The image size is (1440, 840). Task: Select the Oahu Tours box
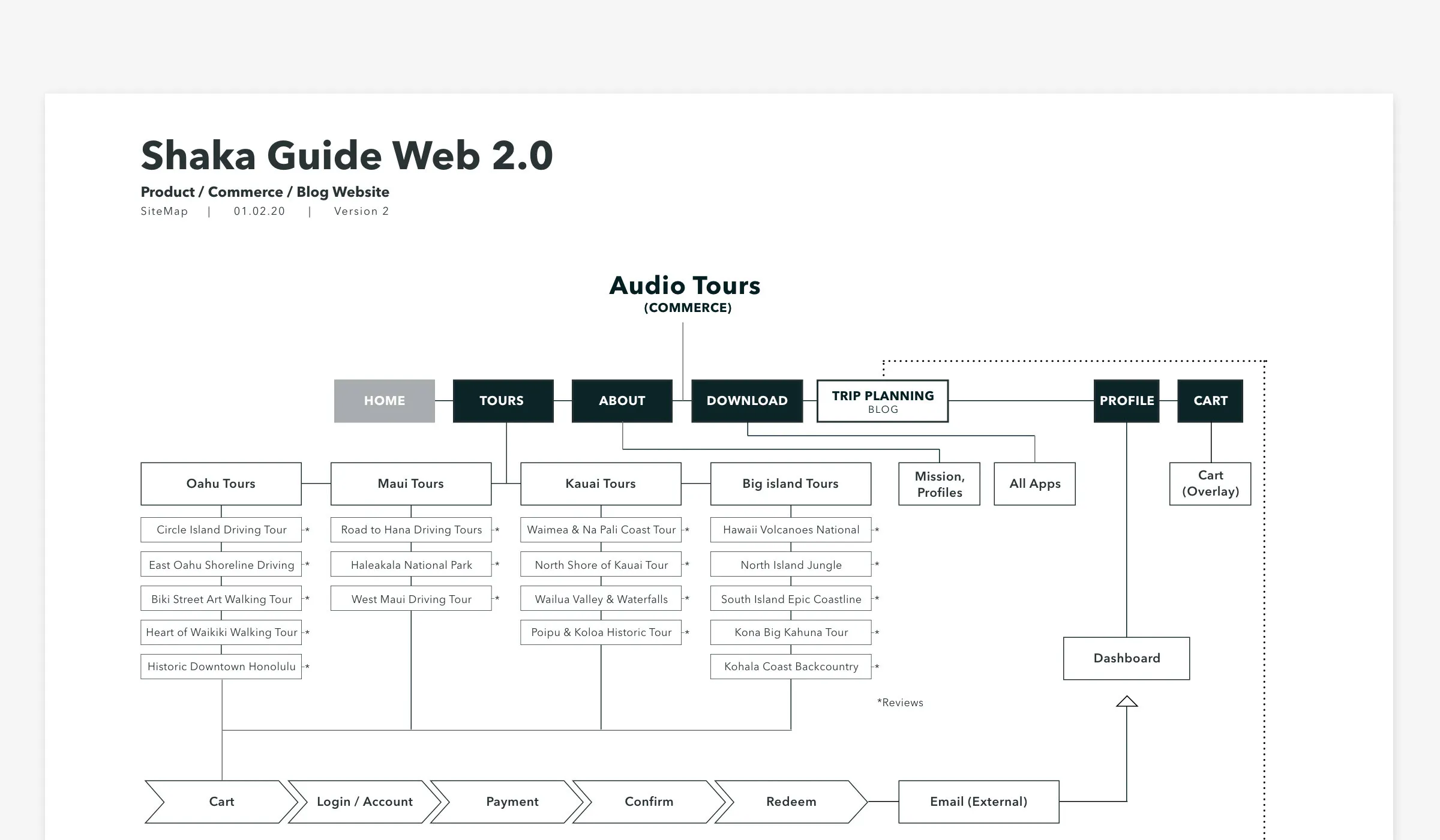point(221,484)
